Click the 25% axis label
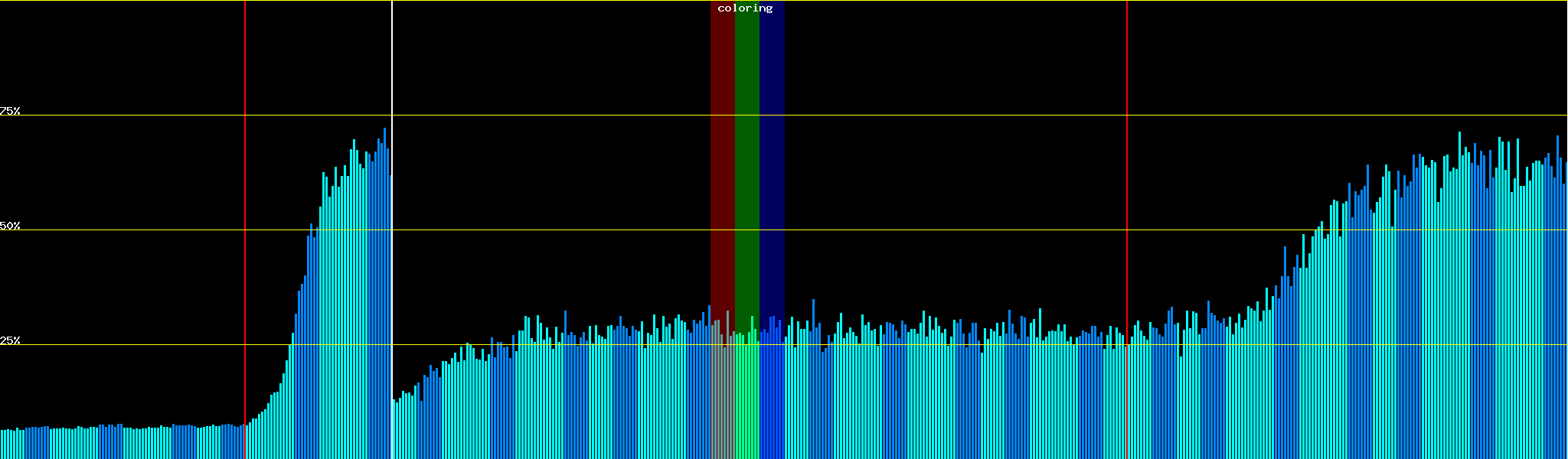Screen dimensions: 1568x459 click(10, 340)
